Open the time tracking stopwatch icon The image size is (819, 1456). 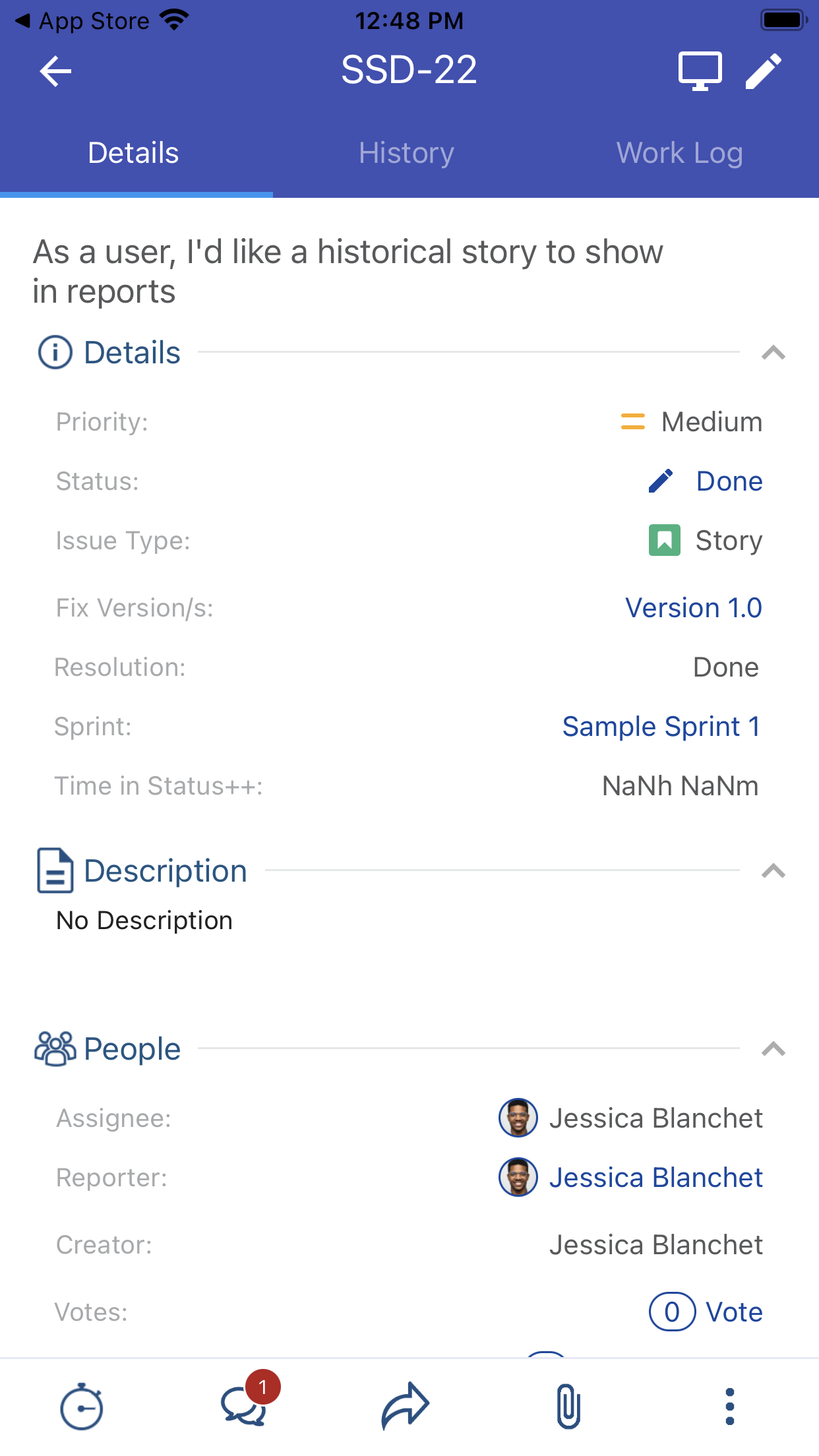point(81,1407)
